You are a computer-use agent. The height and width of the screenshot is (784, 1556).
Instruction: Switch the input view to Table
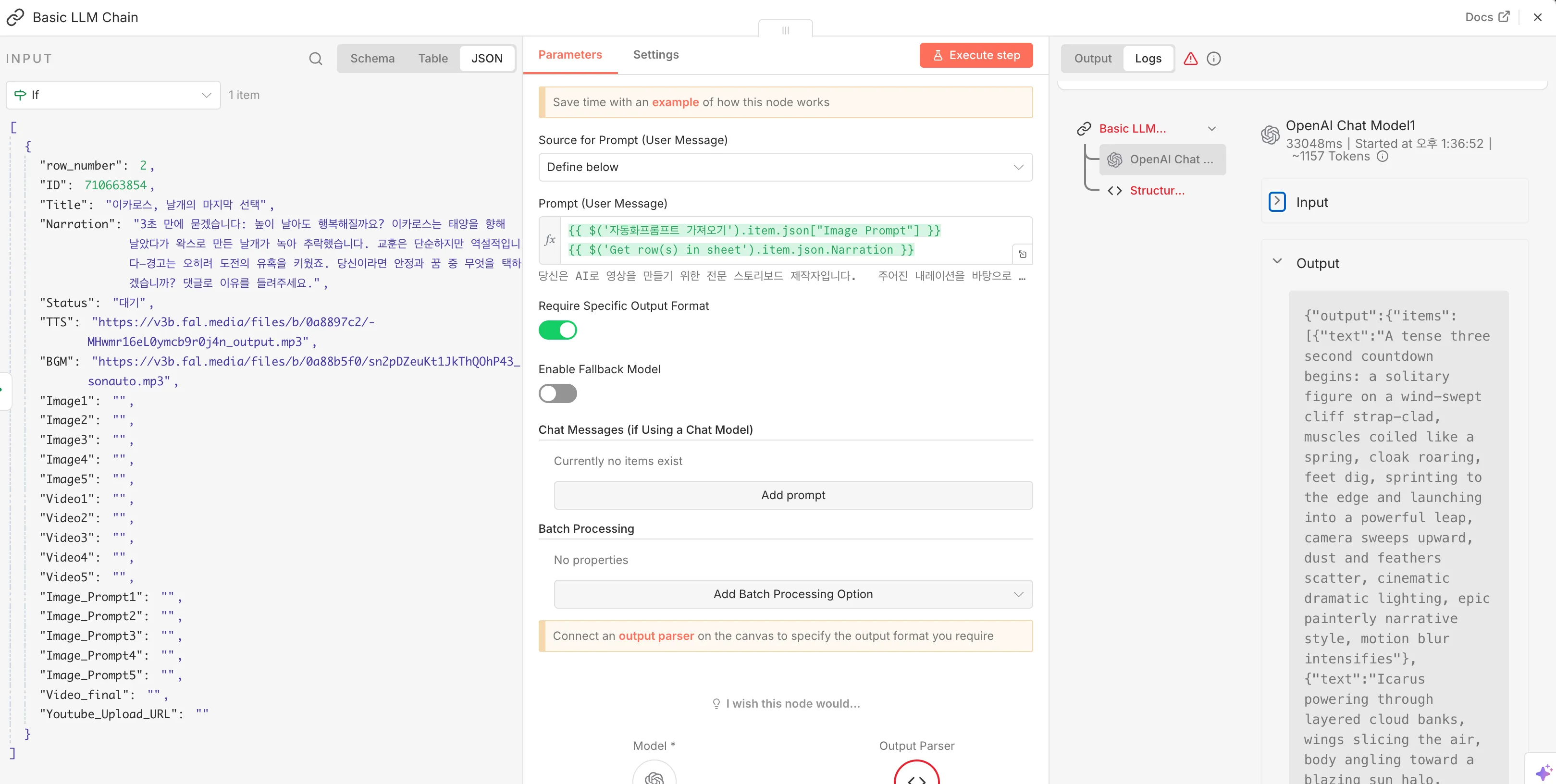point(432,59)
